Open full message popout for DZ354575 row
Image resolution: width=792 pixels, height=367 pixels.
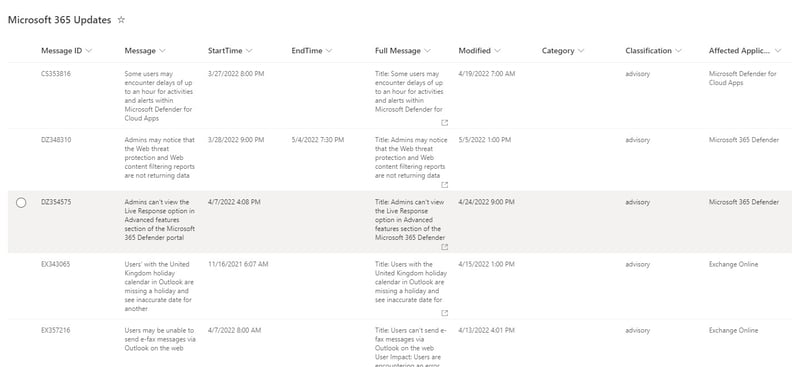tap(444, 247)
